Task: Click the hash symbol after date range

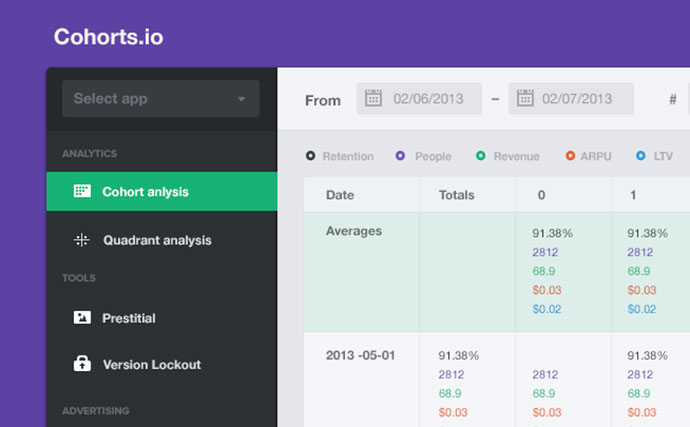Action: click(673, 99)
